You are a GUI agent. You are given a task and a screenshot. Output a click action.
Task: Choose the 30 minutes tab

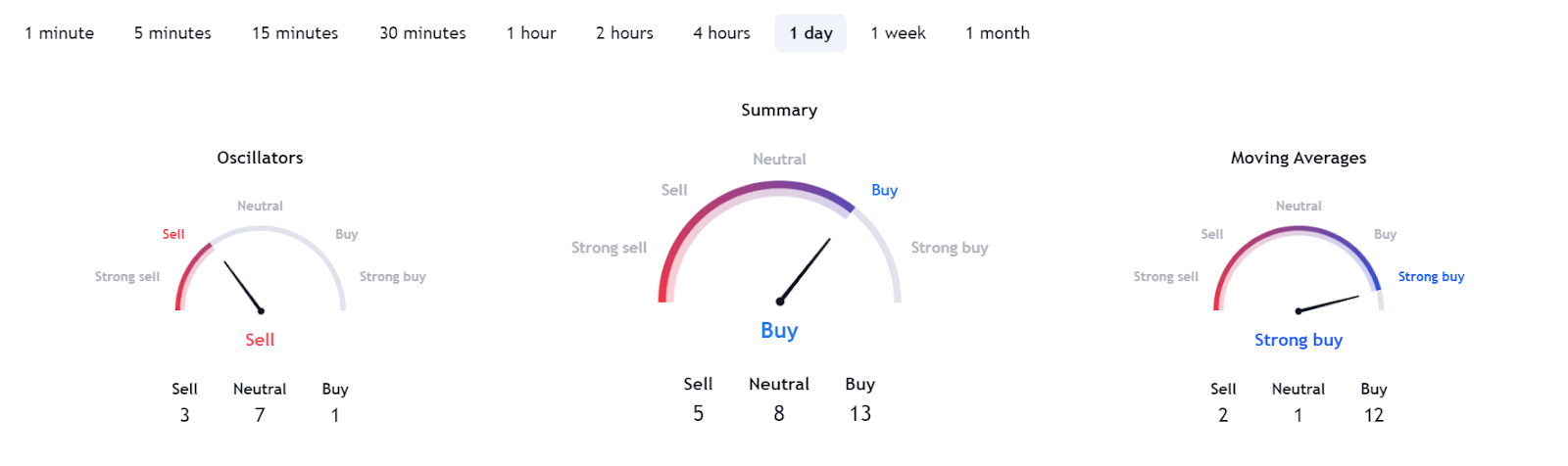click(422, 33)
